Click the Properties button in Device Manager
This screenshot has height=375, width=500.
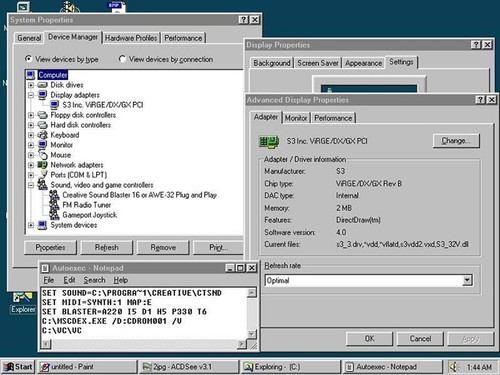click(50, 247)
